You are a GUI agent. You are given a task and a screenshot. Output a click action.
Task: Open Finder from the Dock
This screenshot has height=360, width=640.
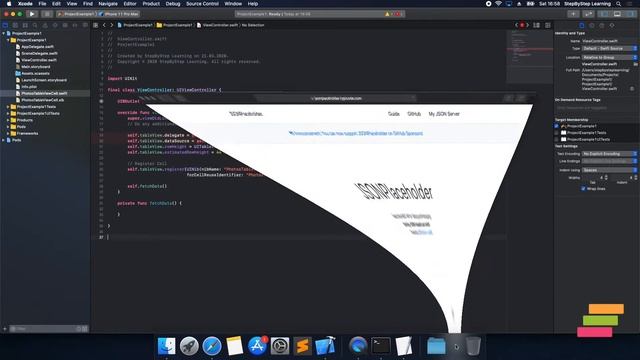coord(167,346)
